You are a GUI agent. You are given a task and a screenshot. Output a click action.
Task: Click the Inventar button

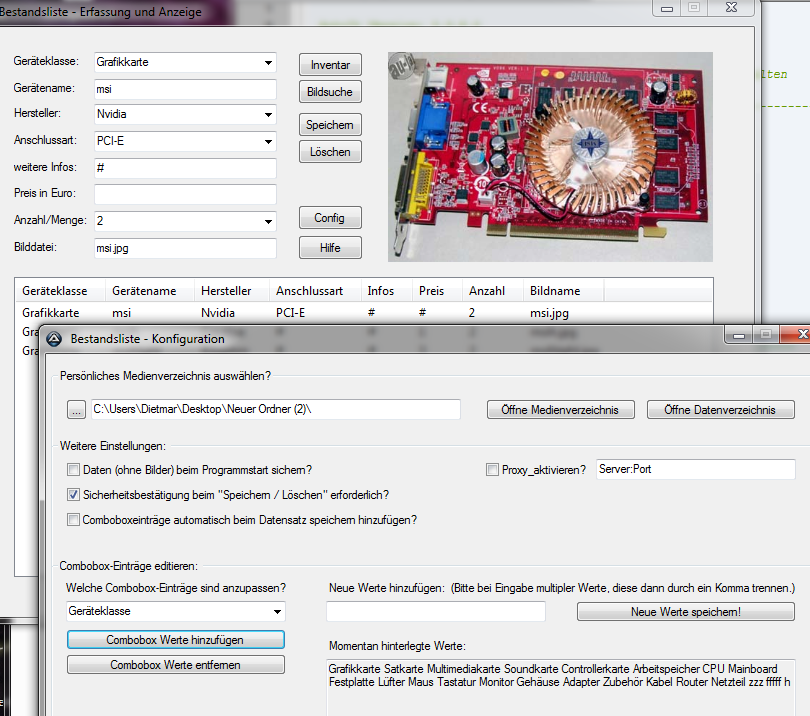tap(330, 65)
